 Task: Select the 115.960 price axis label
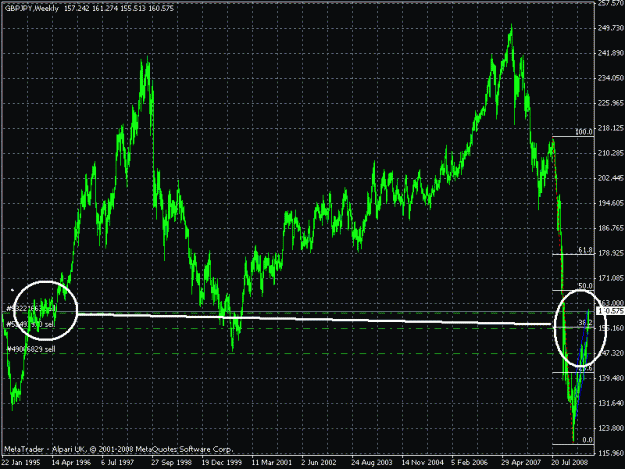tap(610, 453)
